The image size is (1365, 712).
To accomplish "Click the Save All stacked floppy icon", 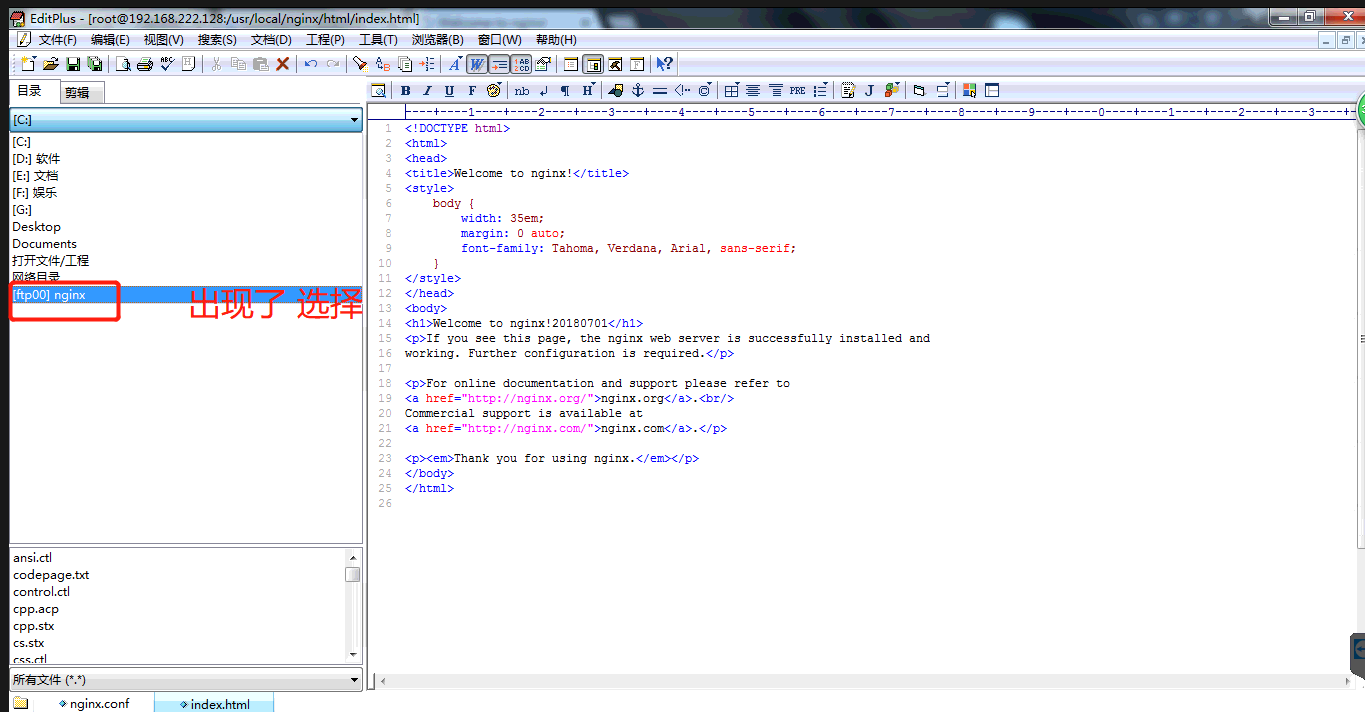I will click(x=94, y=64).
